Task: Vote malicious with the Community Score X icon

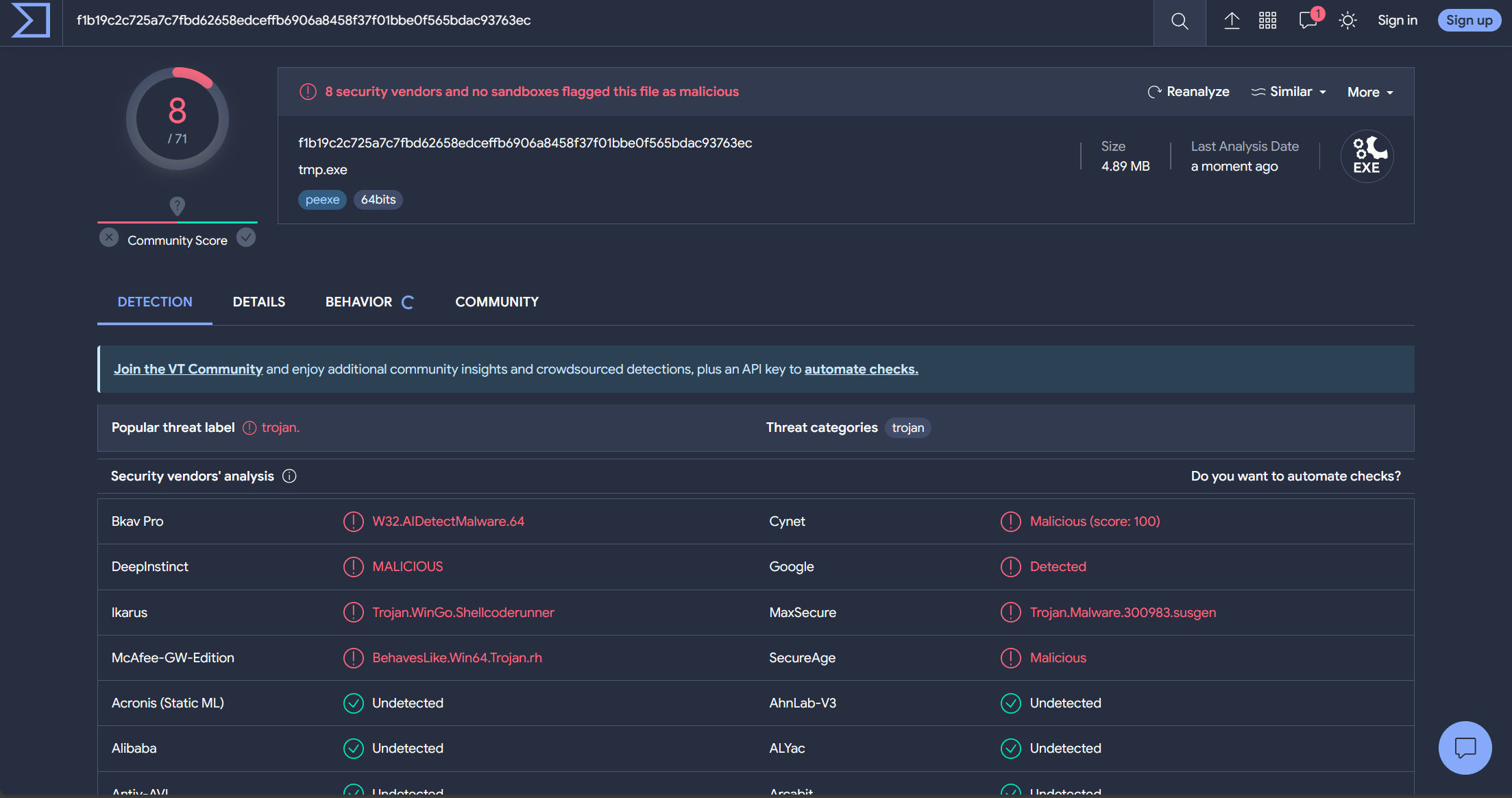Action: (109, 238)
